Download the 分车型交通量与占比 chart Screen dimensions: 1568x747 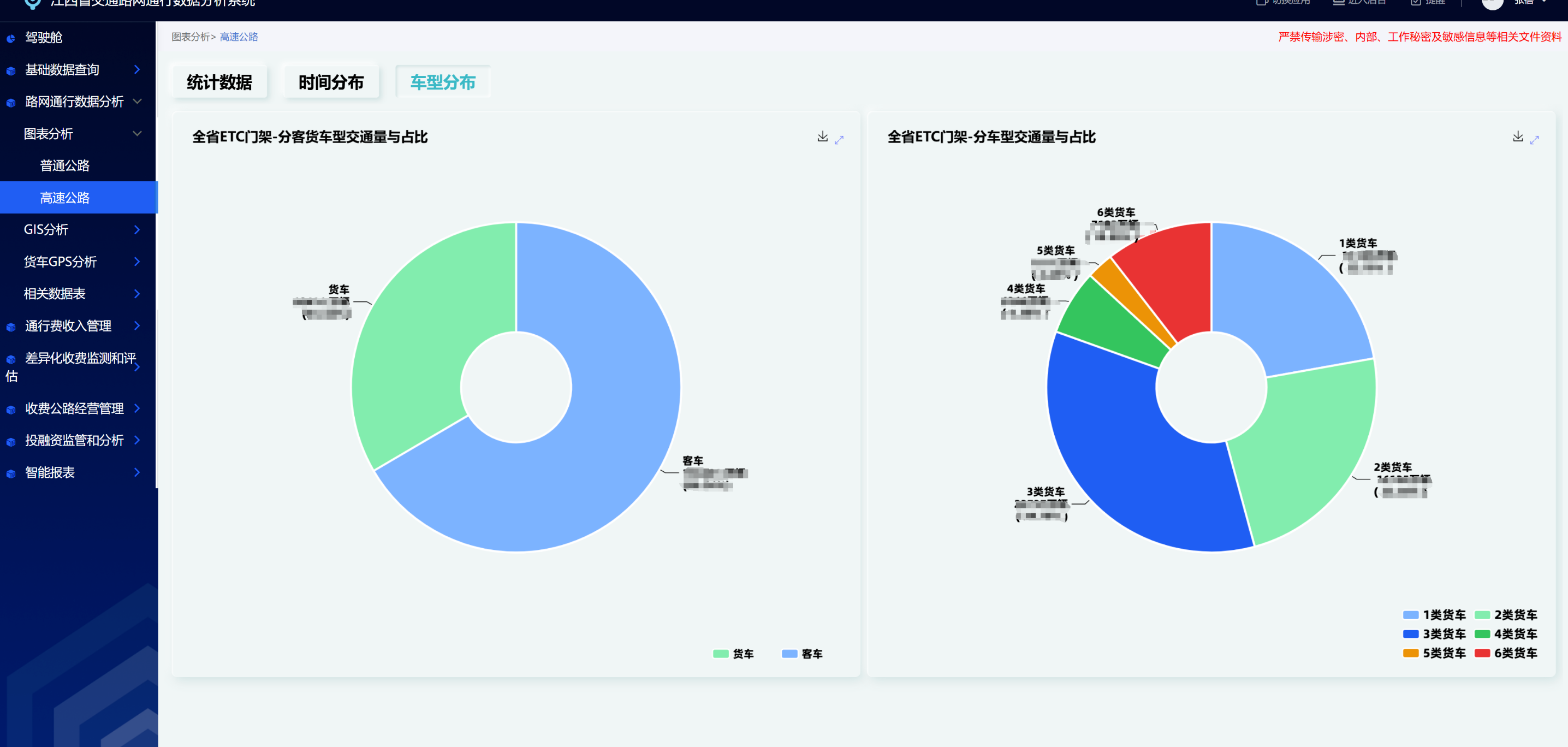(1518, 137)
